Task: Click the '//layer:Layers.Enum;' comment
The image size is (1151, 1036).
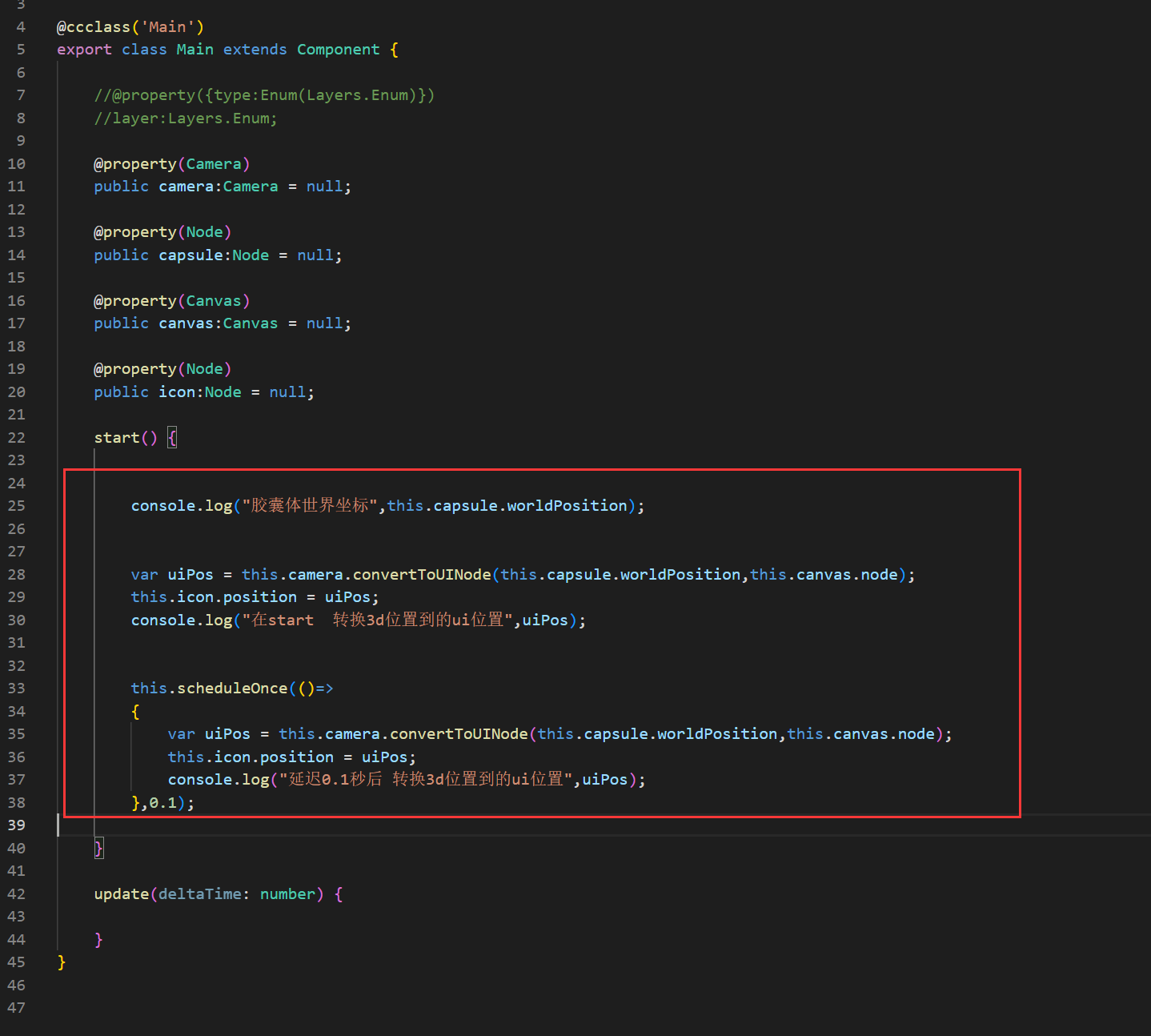Action: pyautogui.click(x=186, y=118)
